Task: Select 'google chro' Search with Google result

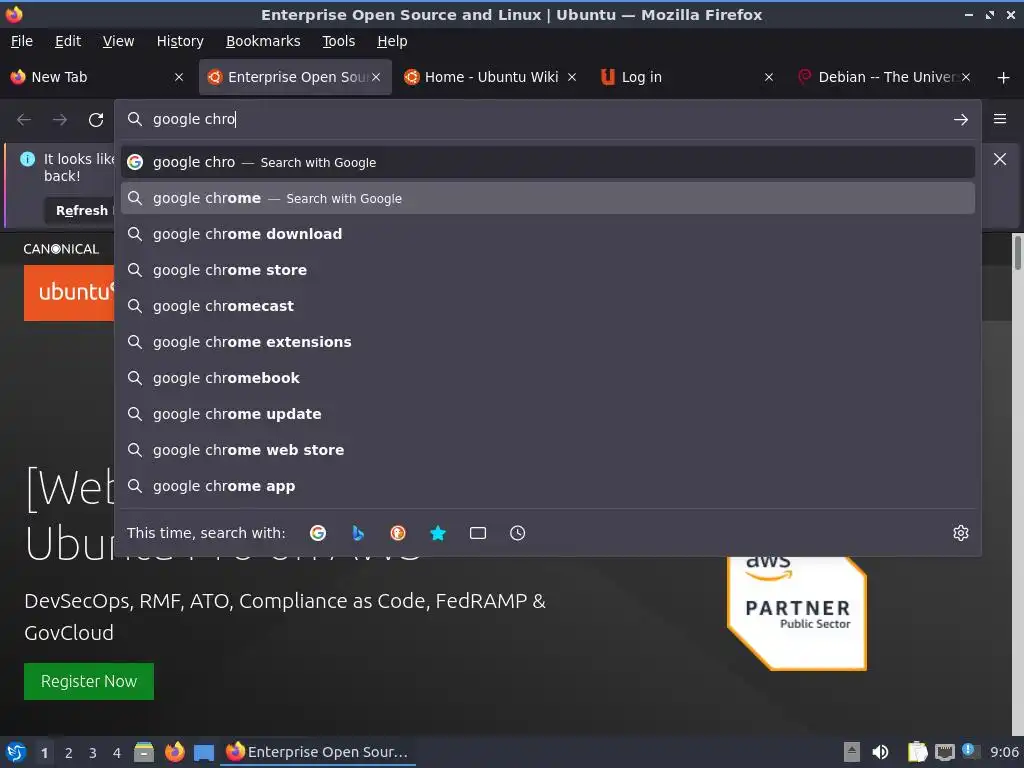Action: coord(548,162)
